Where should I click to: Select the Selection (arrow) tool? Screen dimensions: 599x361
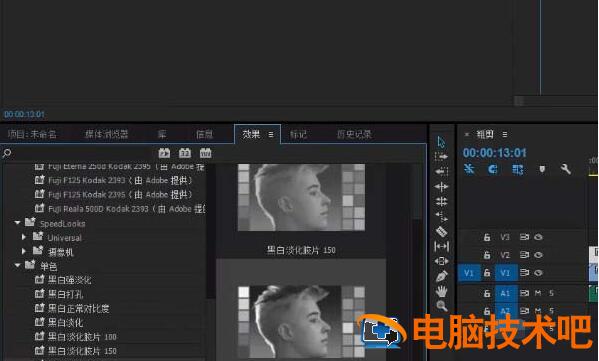[441, 142]
